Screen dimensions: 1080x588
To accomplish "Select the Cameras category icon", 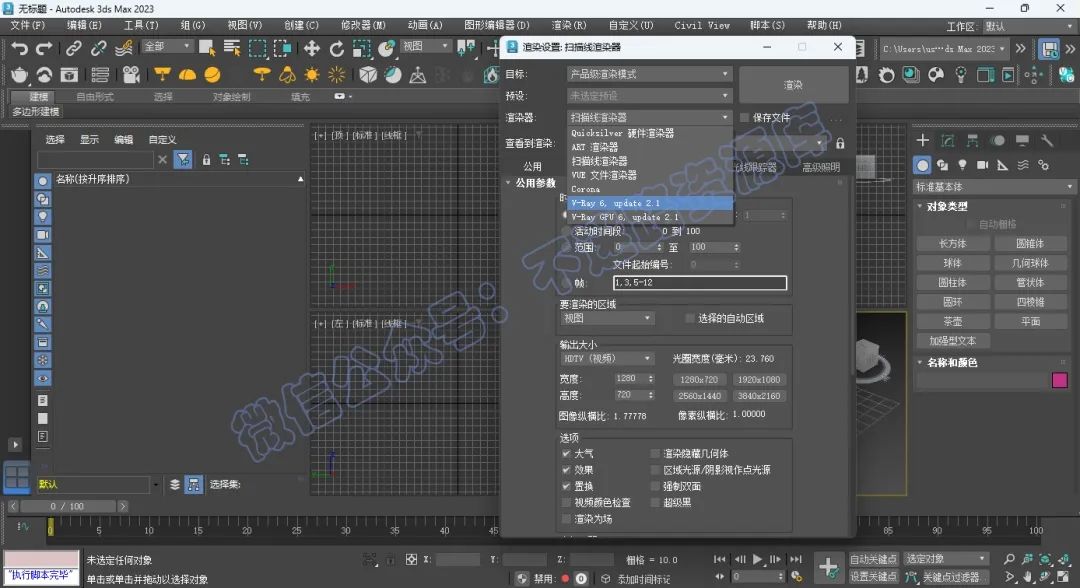I will (983, 165).
